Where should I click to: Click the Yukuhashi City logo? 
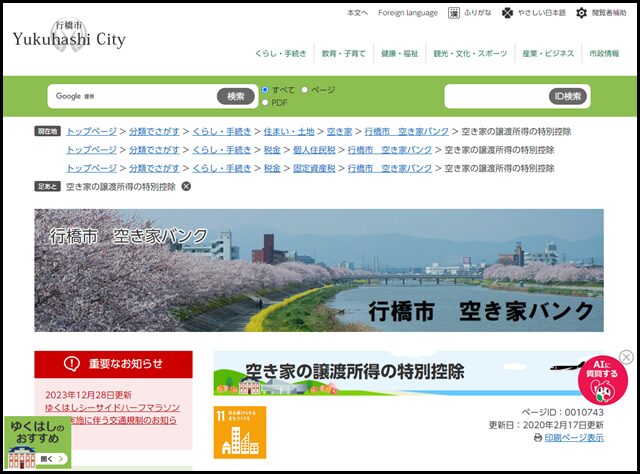click(69, 36)
